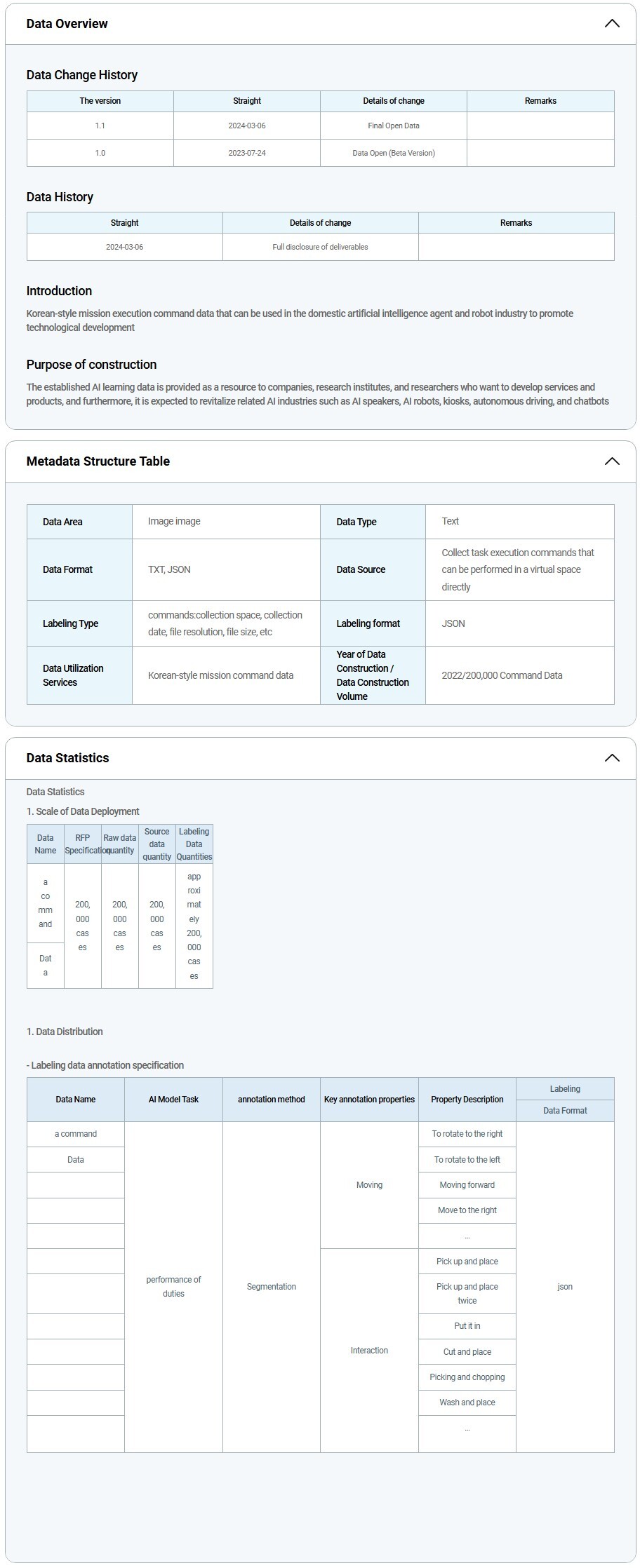Click the Interaction annotation property cell

369,1351
